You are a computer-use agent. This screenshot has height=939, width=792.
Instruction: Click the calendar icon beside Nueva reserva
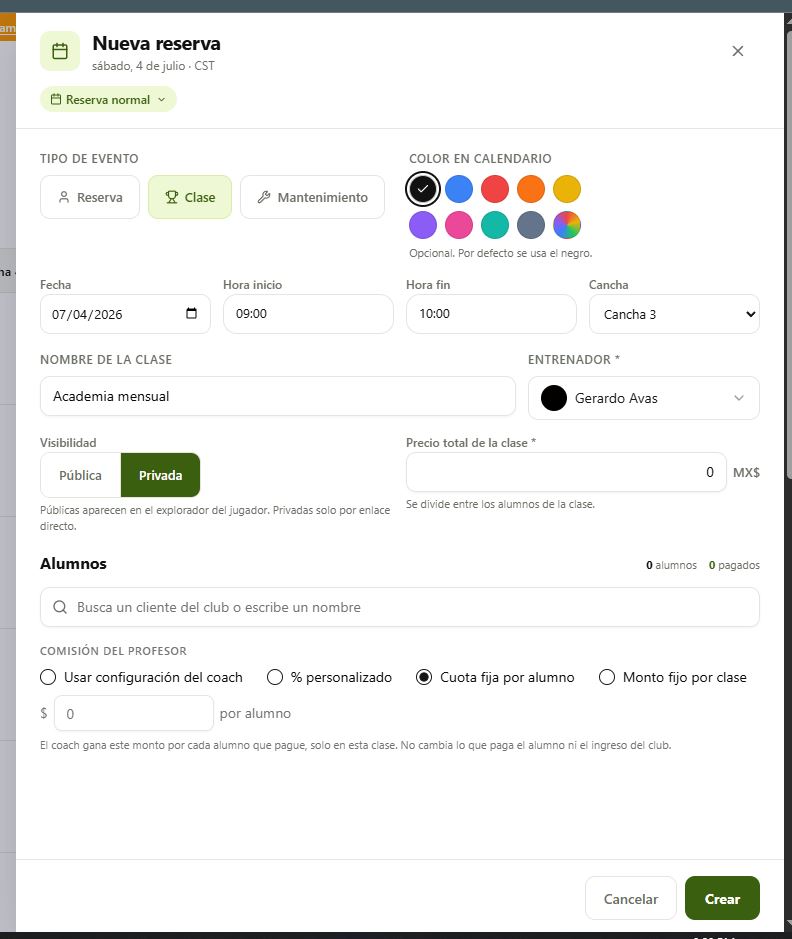tap(60, 51)
